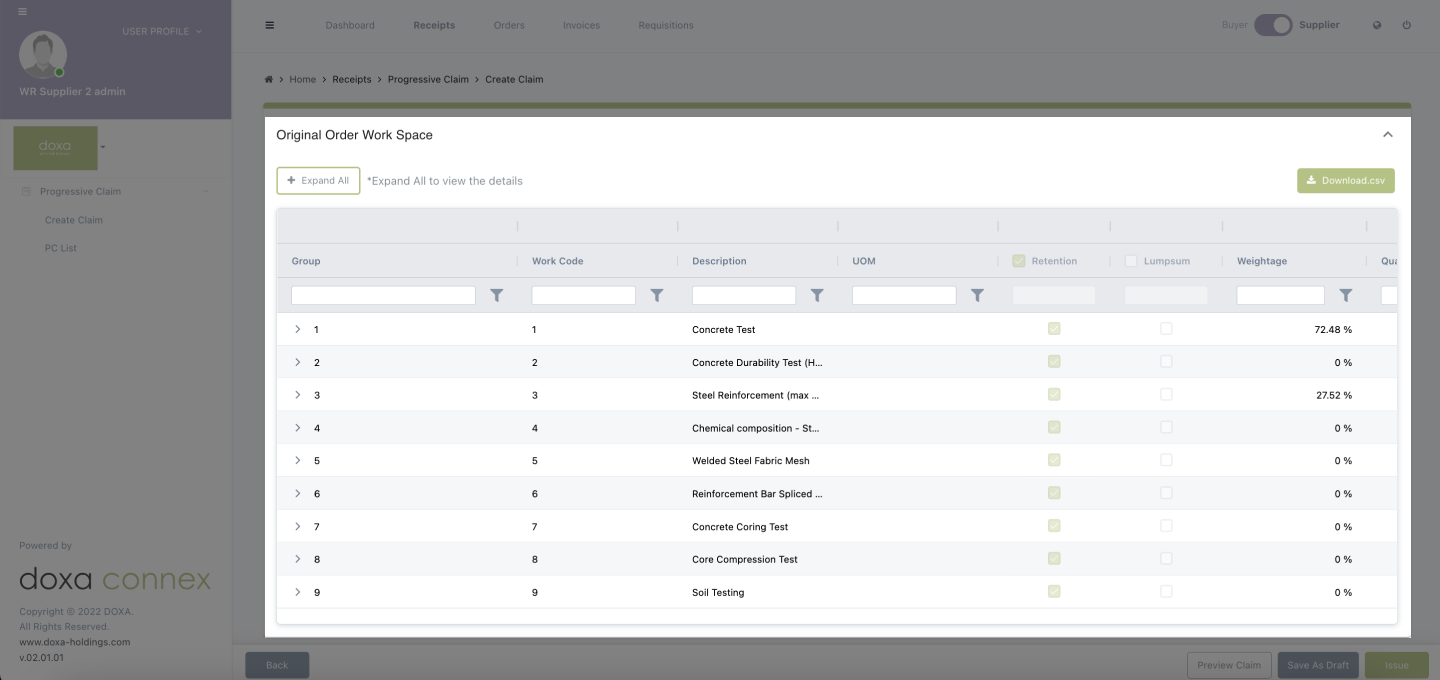
Task: Open the Orders menu tab
Action: pos(509,26)
